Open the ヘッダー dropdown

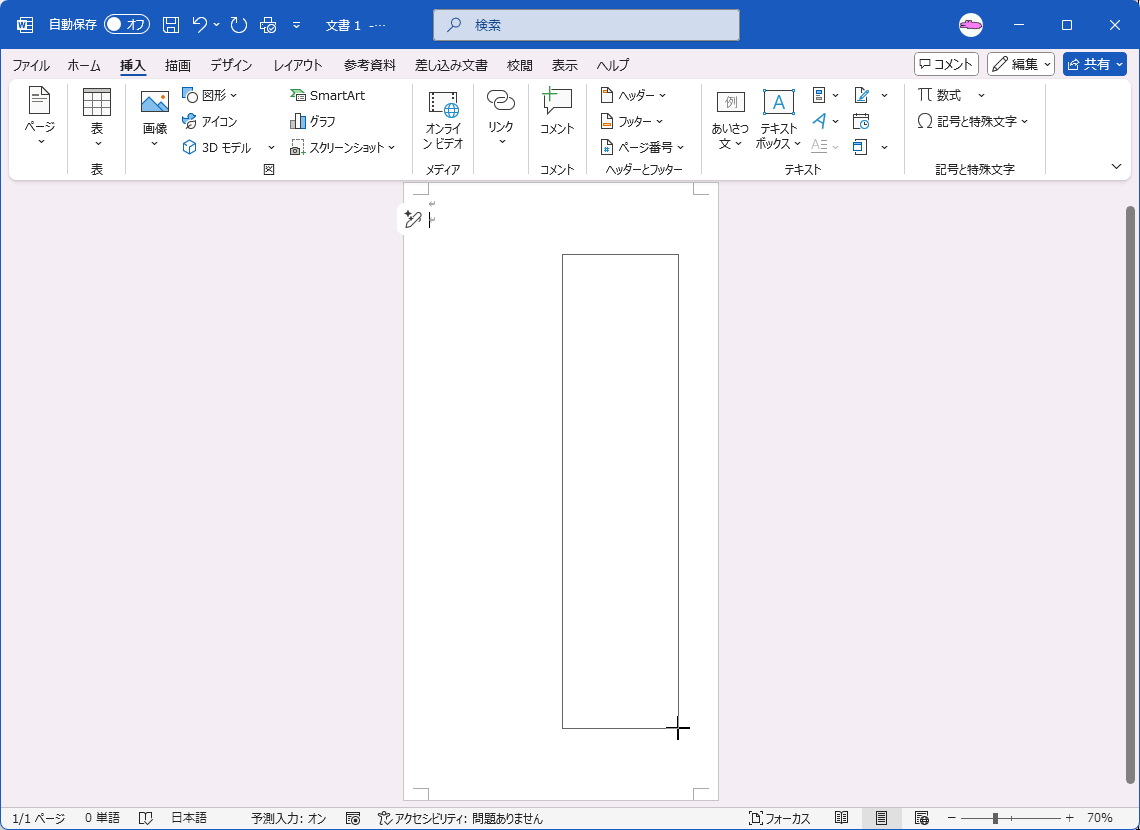[x=633, y=95]
